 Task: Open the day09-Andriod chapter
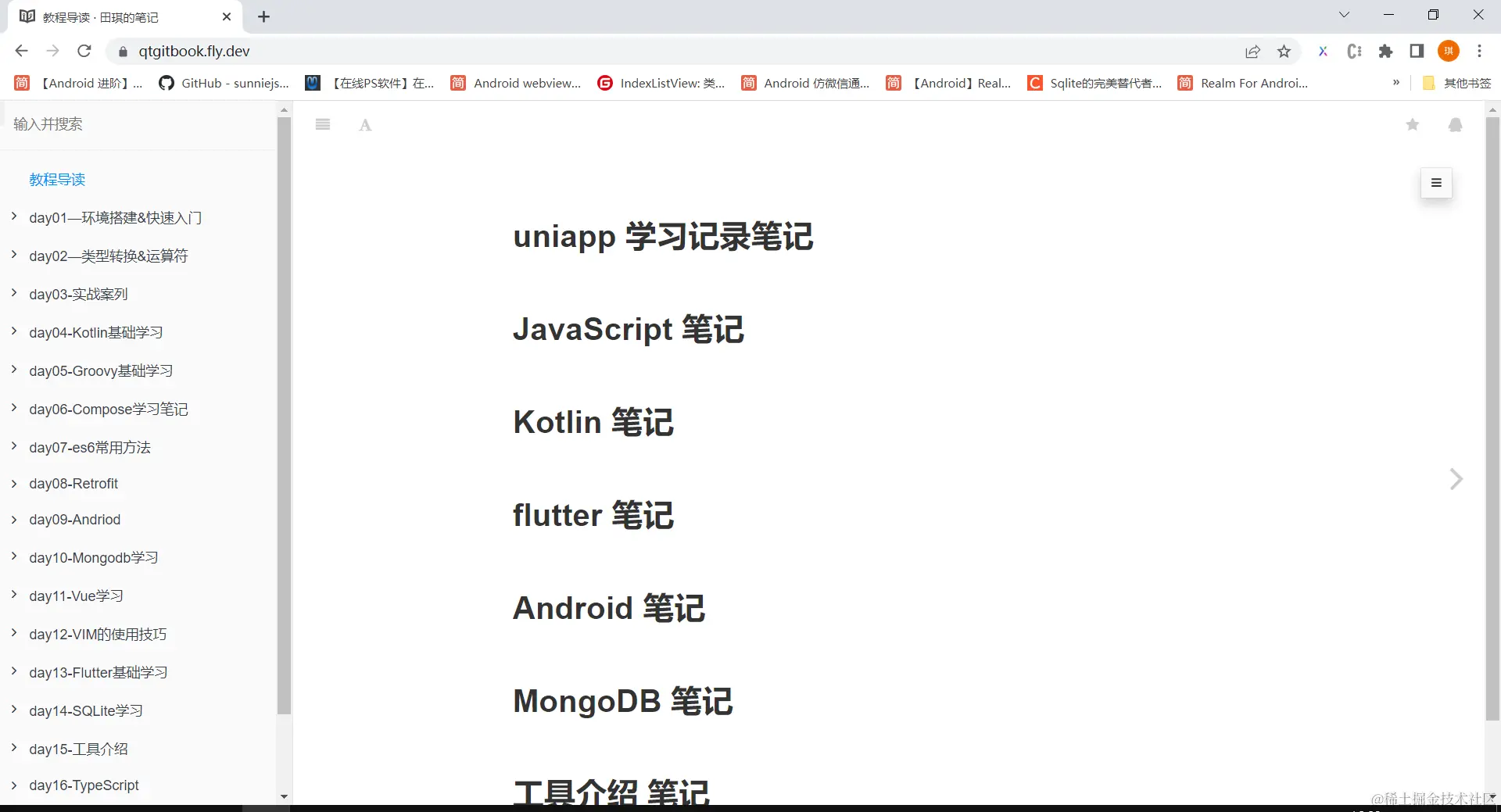pos(75,520)
